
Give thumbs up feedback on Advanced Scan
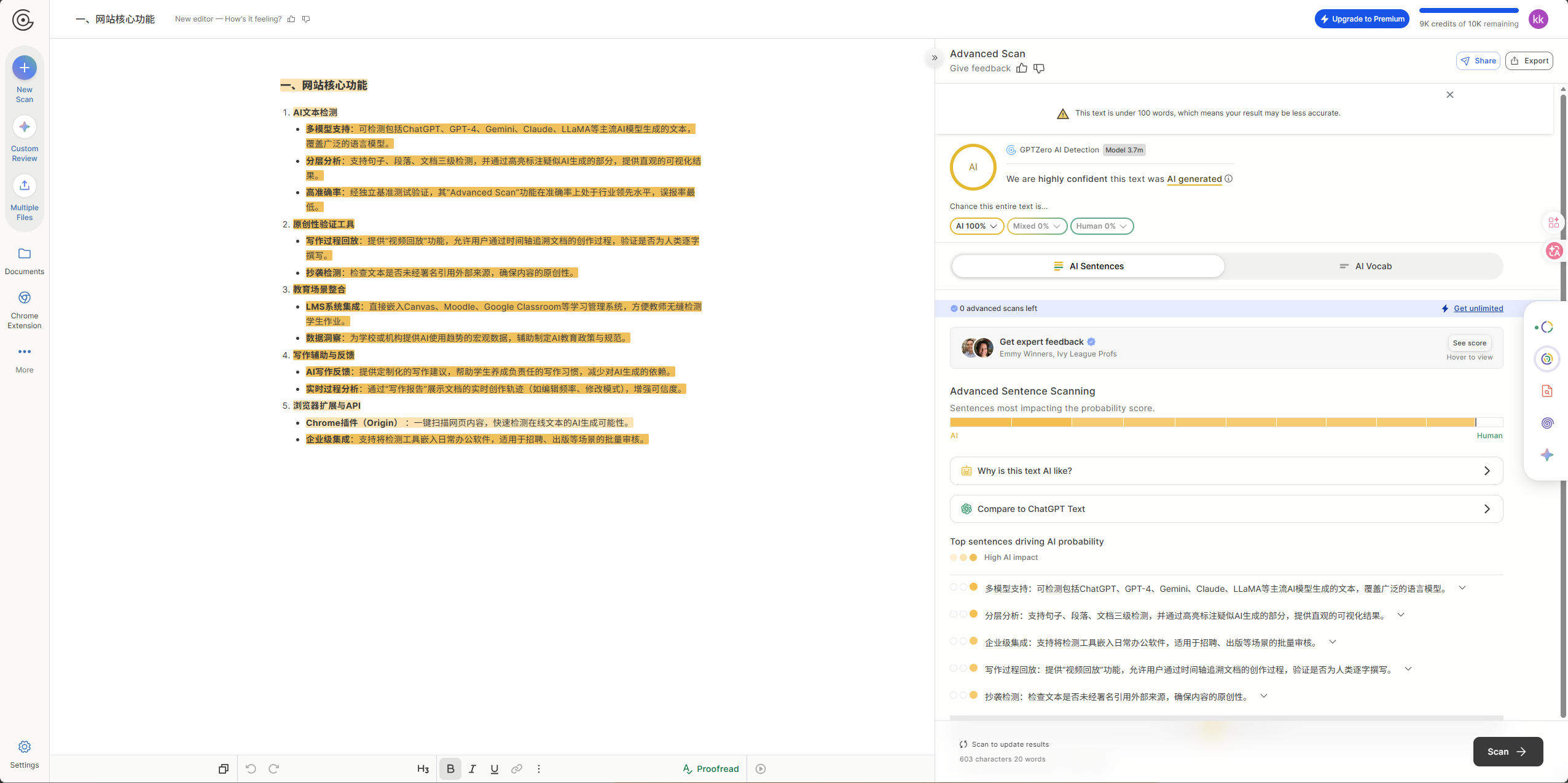pos(1022,68)
